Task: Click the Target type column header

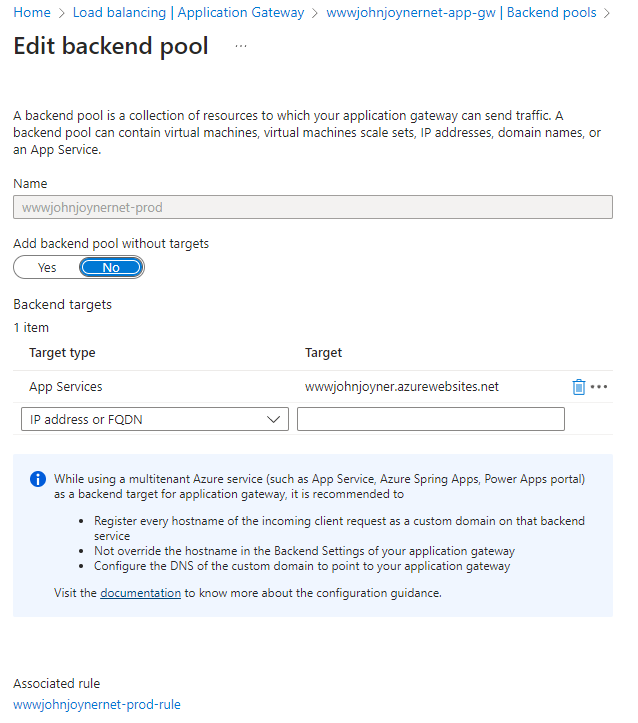Action: point(62,353)
